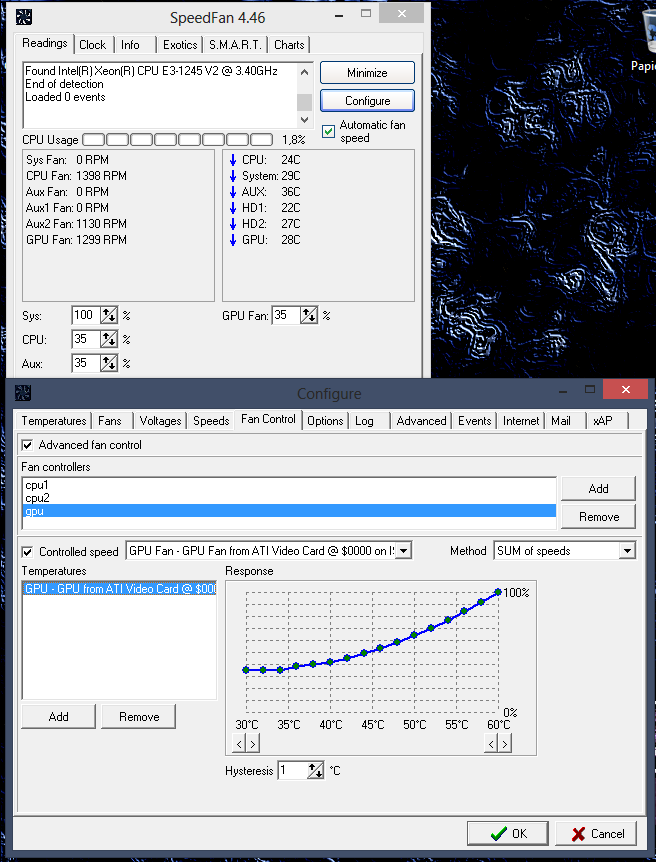656x862 pixels.
Task: Click the 30°C response curve point
Action: (246, 670)
